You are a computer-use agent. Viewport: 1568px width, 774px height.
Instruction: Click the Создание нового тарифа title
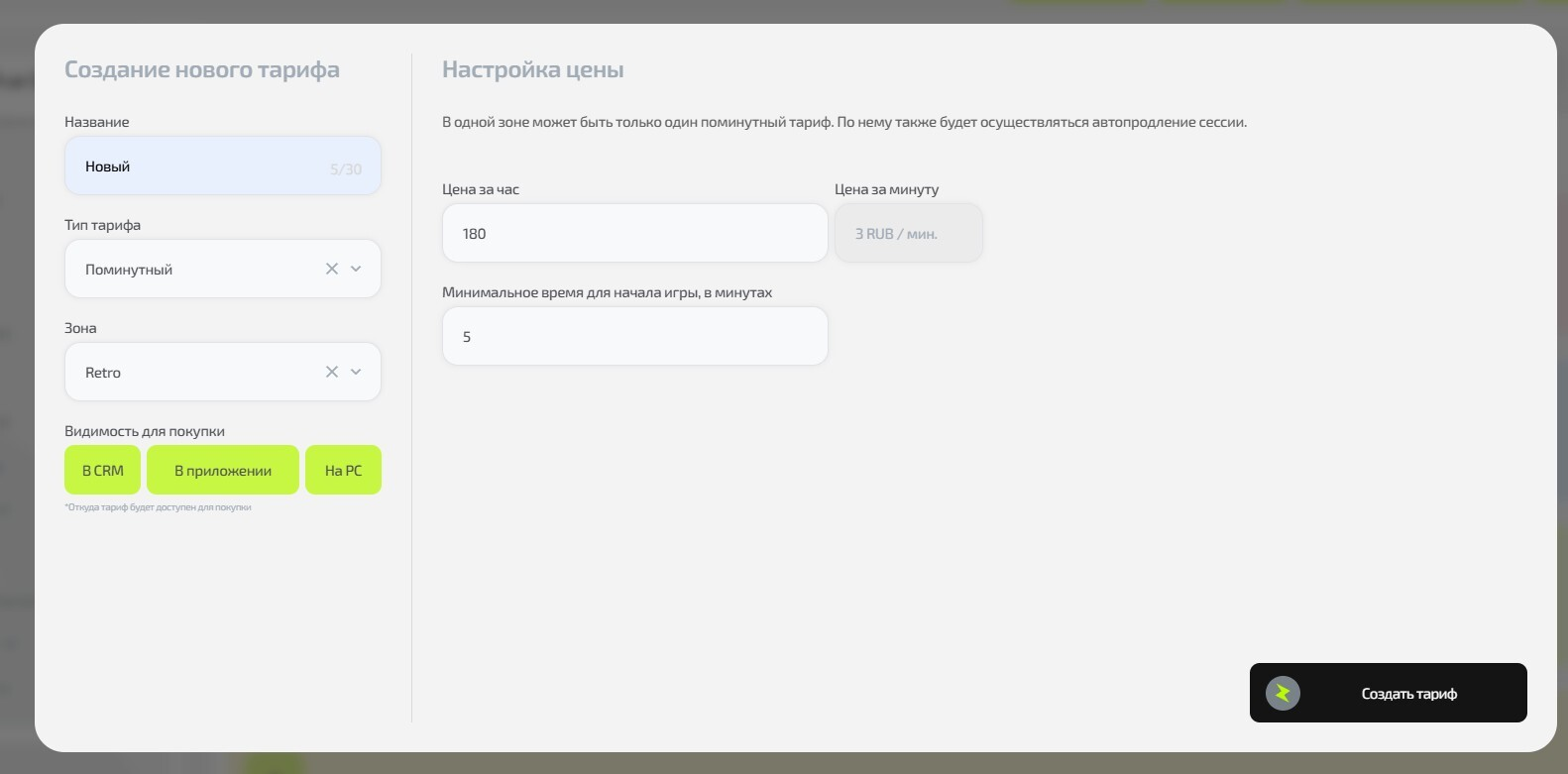(202, 69)
